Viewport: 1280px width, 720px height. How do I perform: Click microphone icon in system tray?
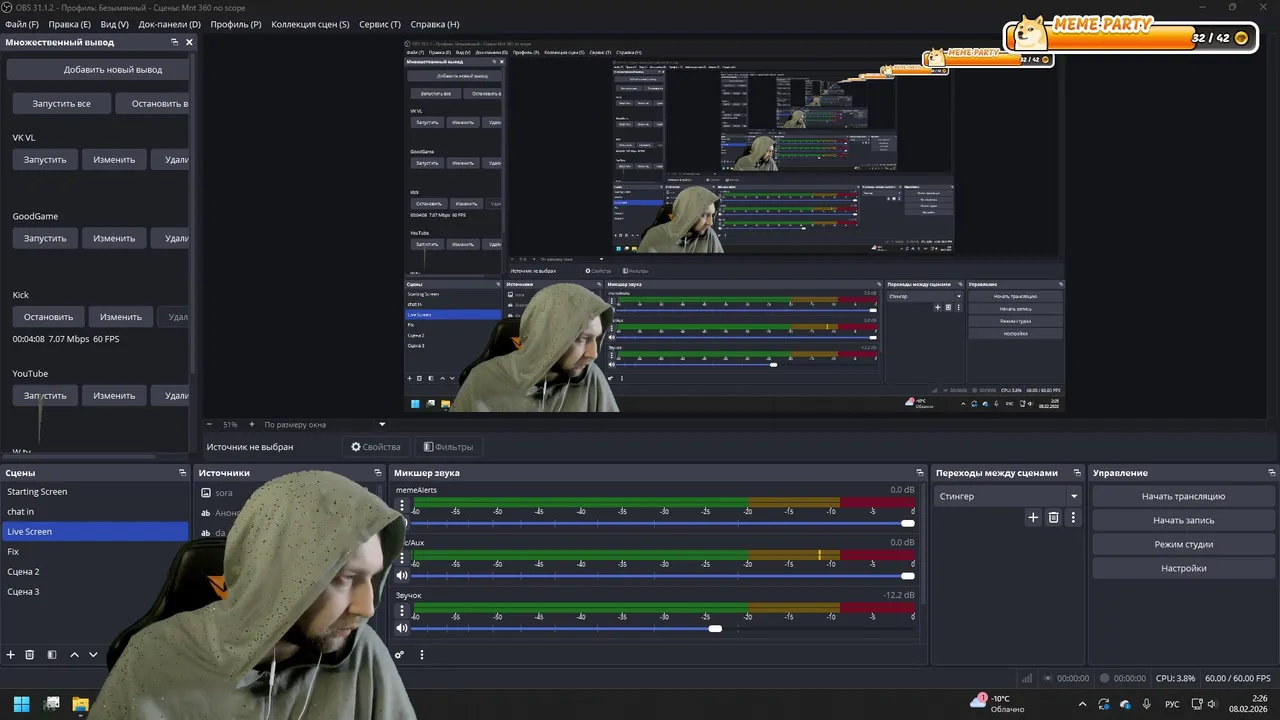[x=1146, y=704]
